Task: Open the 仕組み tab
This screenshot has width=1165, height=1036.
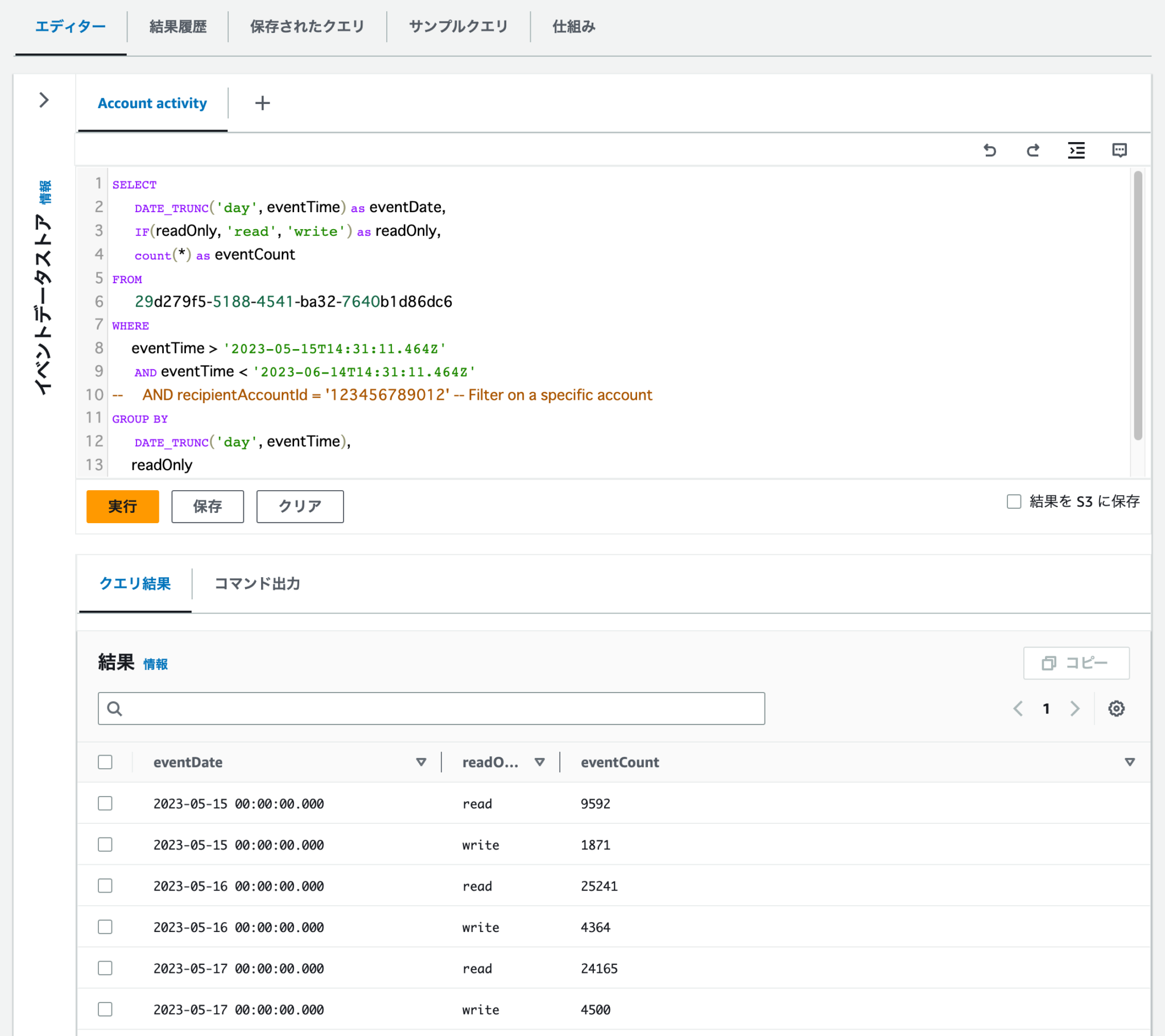Action: 573,27
